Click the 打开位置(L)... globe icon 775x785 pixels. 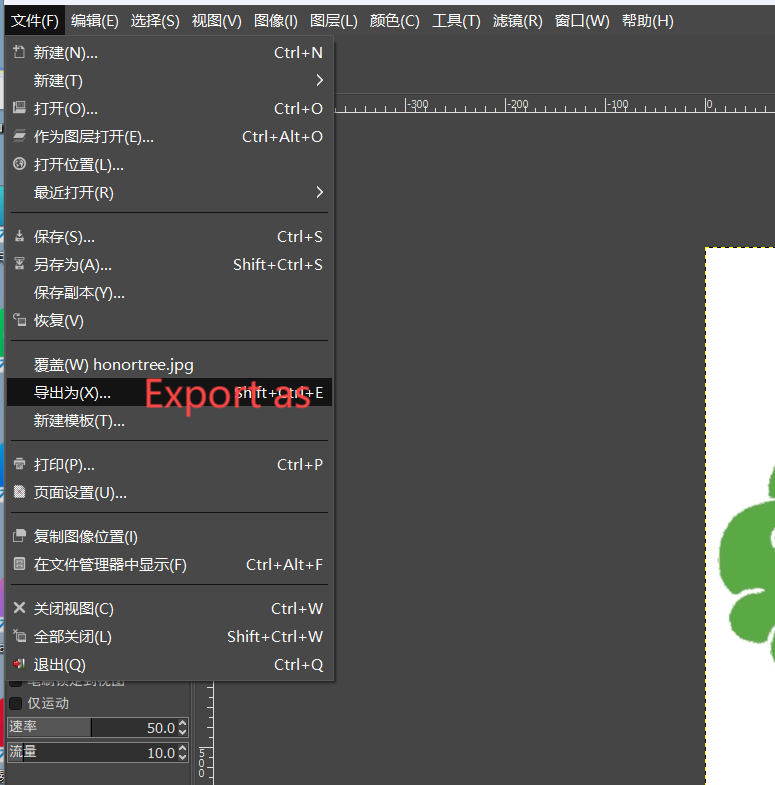(19, 164)
